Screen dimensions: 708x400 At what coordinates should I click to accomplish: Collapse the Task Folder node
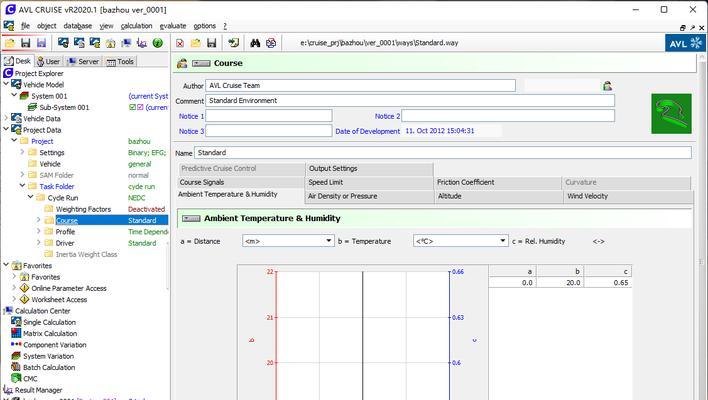pos(22,186)
